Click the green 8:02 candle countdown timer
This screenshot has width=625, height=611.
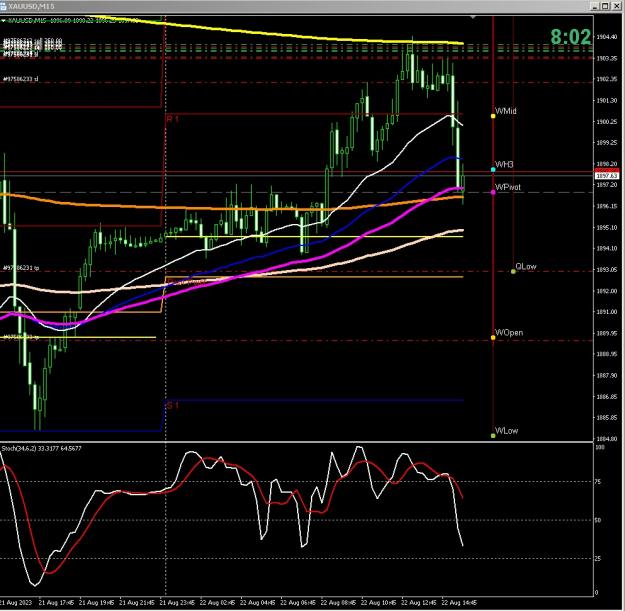point(570,37)
